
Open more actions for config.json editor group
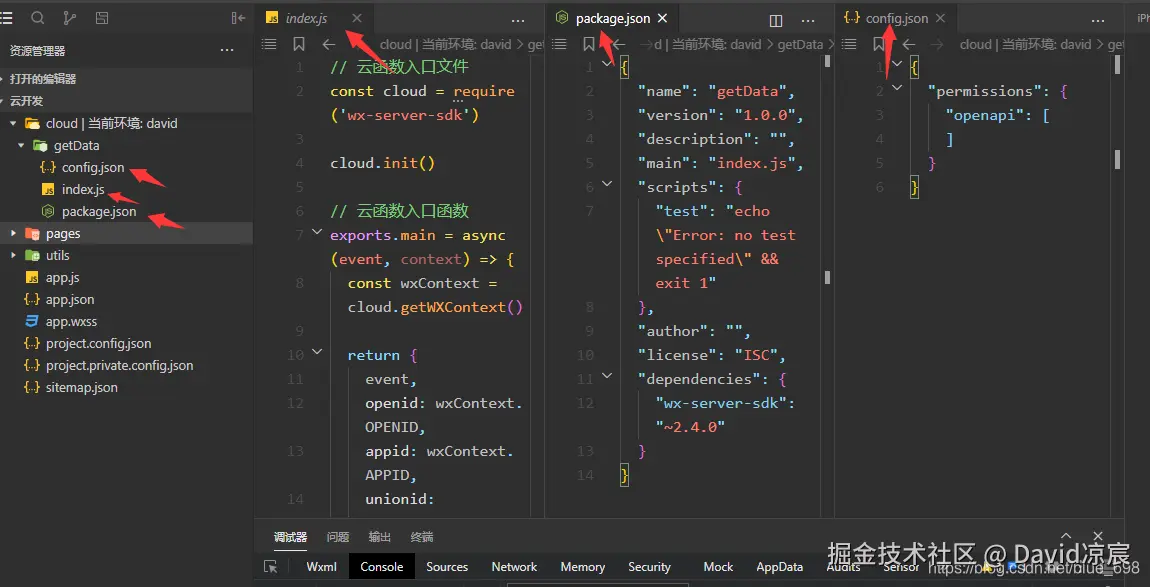(1098, 21)
